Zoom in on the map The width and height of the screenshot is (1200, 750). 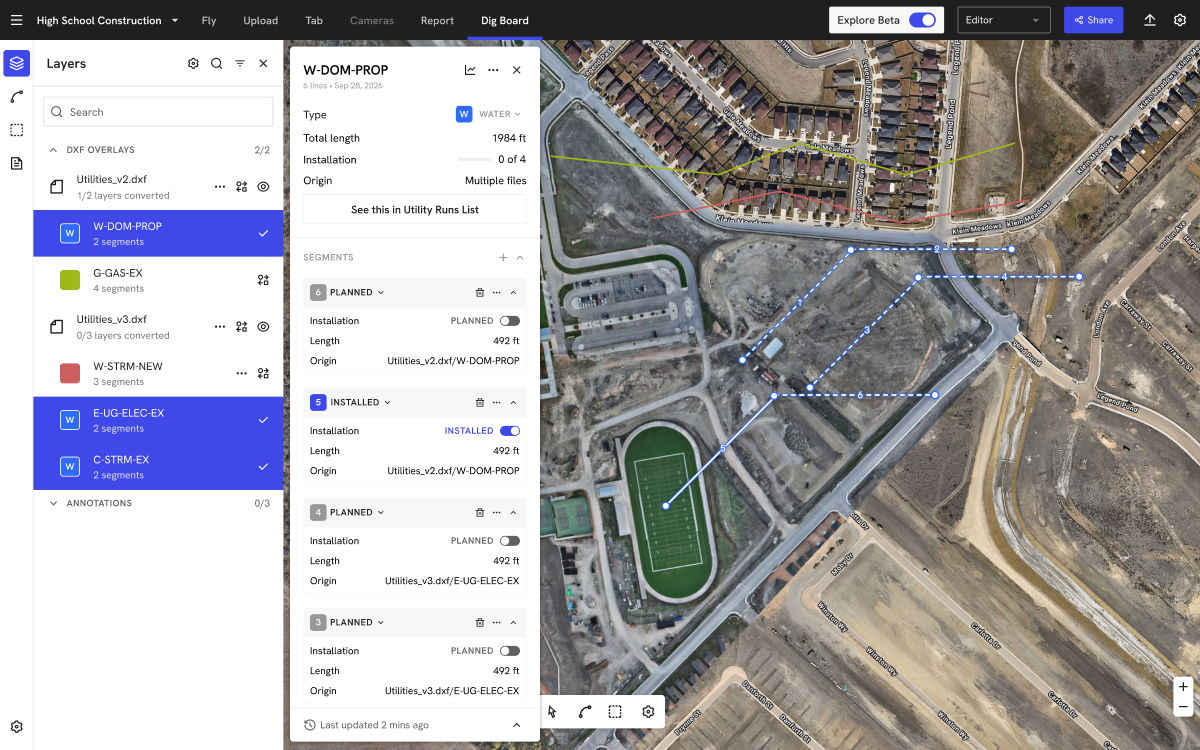(x=1183, y=687)
